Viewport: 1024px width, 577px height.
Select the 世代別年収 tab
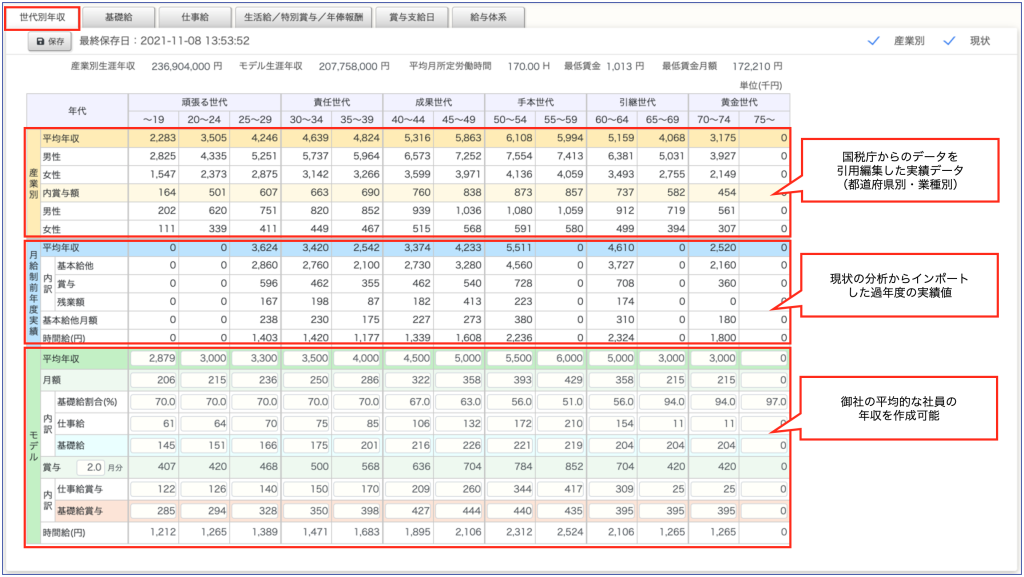pos(43,17)
